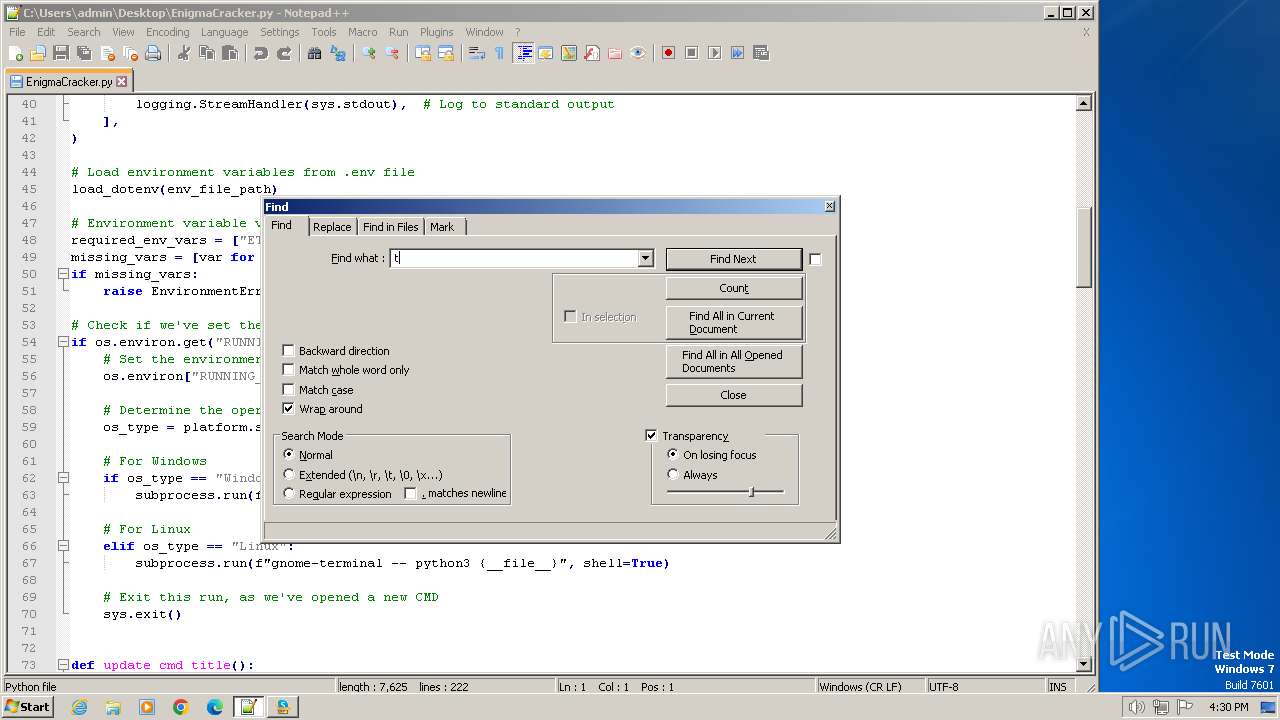Toggle the eye Monitoring icon
1280x720 pixels.
click(x=638, y=53)
